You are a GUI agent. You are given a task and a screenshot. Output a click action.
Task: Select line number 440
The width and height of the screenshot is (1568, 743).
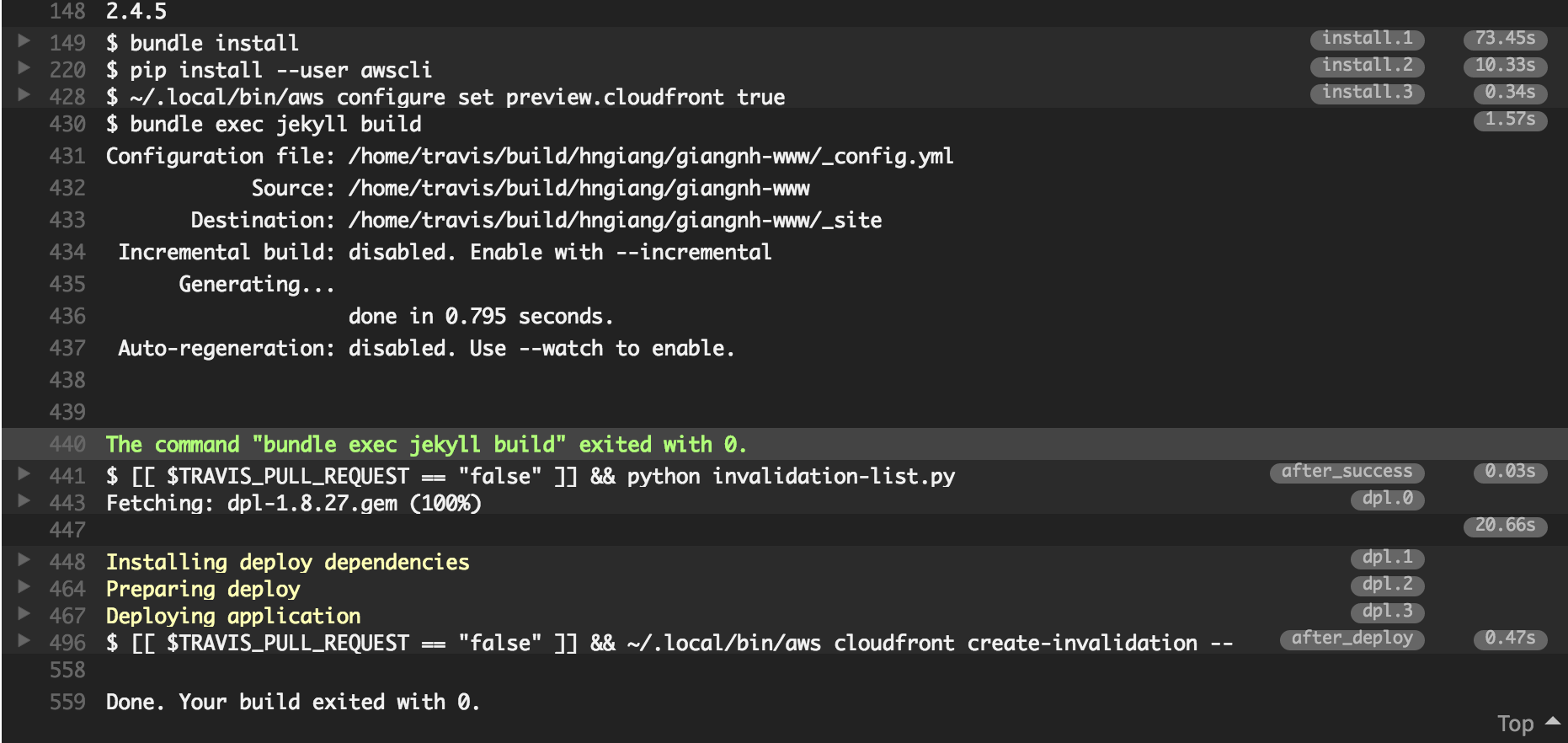pyautogui.click(x=67, y=444)
